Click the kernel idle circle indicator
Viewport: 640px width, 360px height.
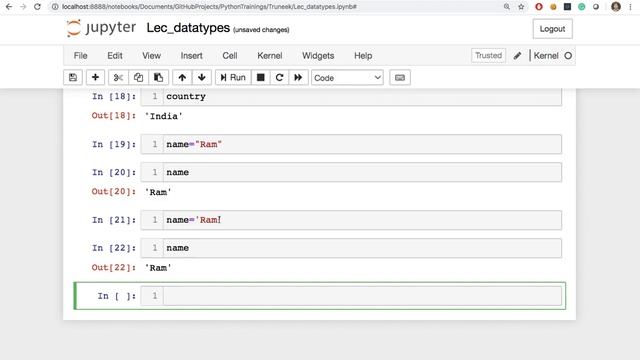[568, 56]
